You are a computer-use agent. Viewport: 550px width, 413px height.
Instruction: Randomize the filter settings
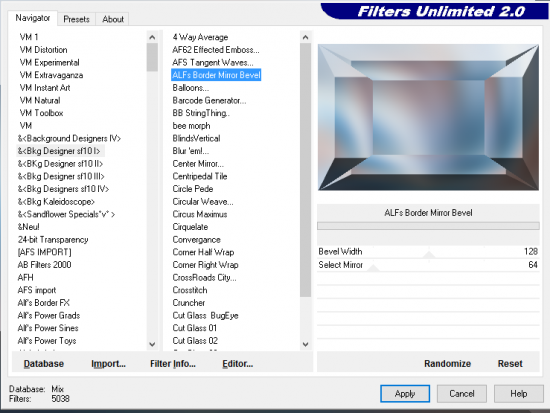pos(447,364)
